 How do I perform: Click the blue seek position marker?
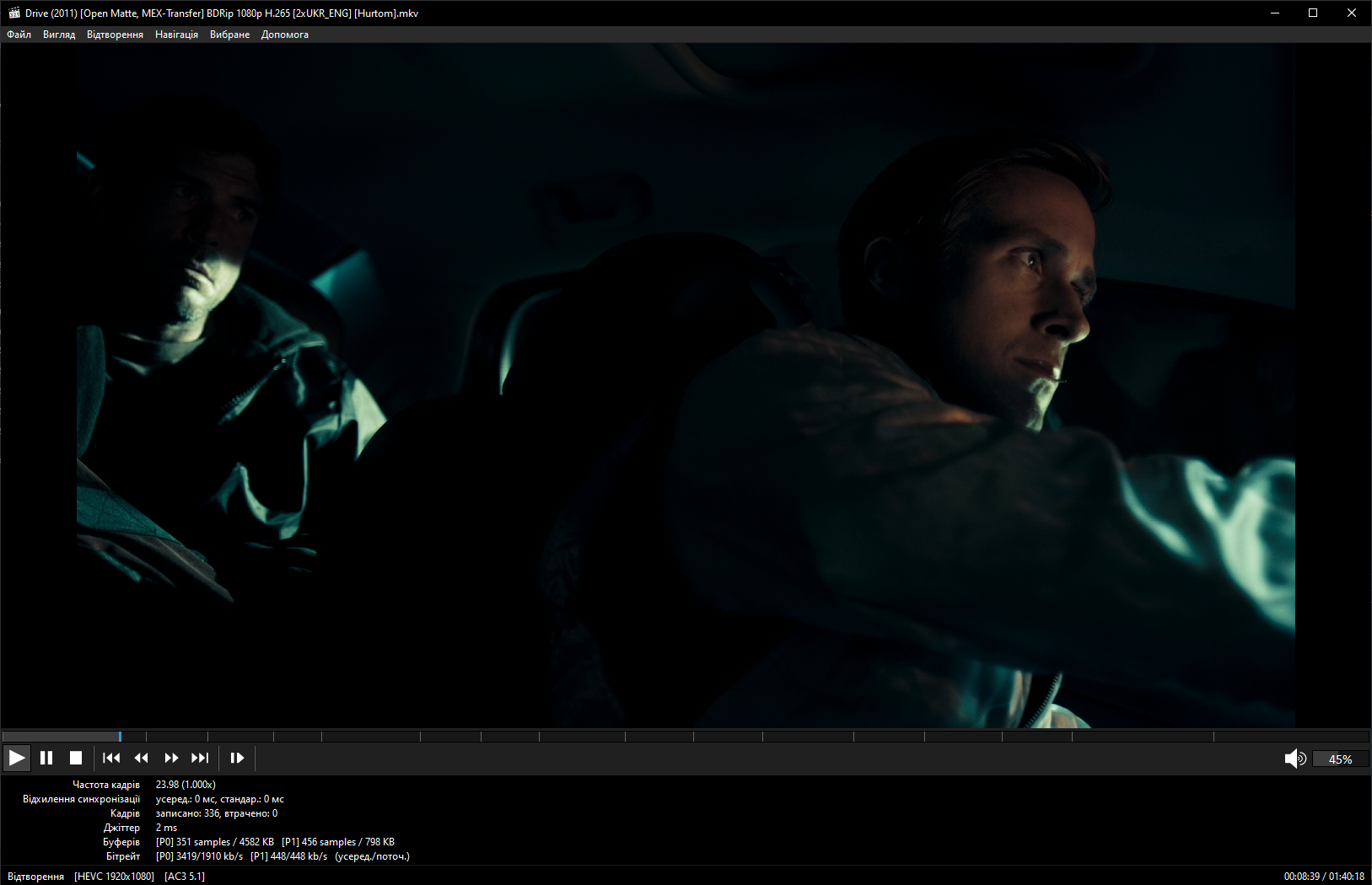point(120,736)
